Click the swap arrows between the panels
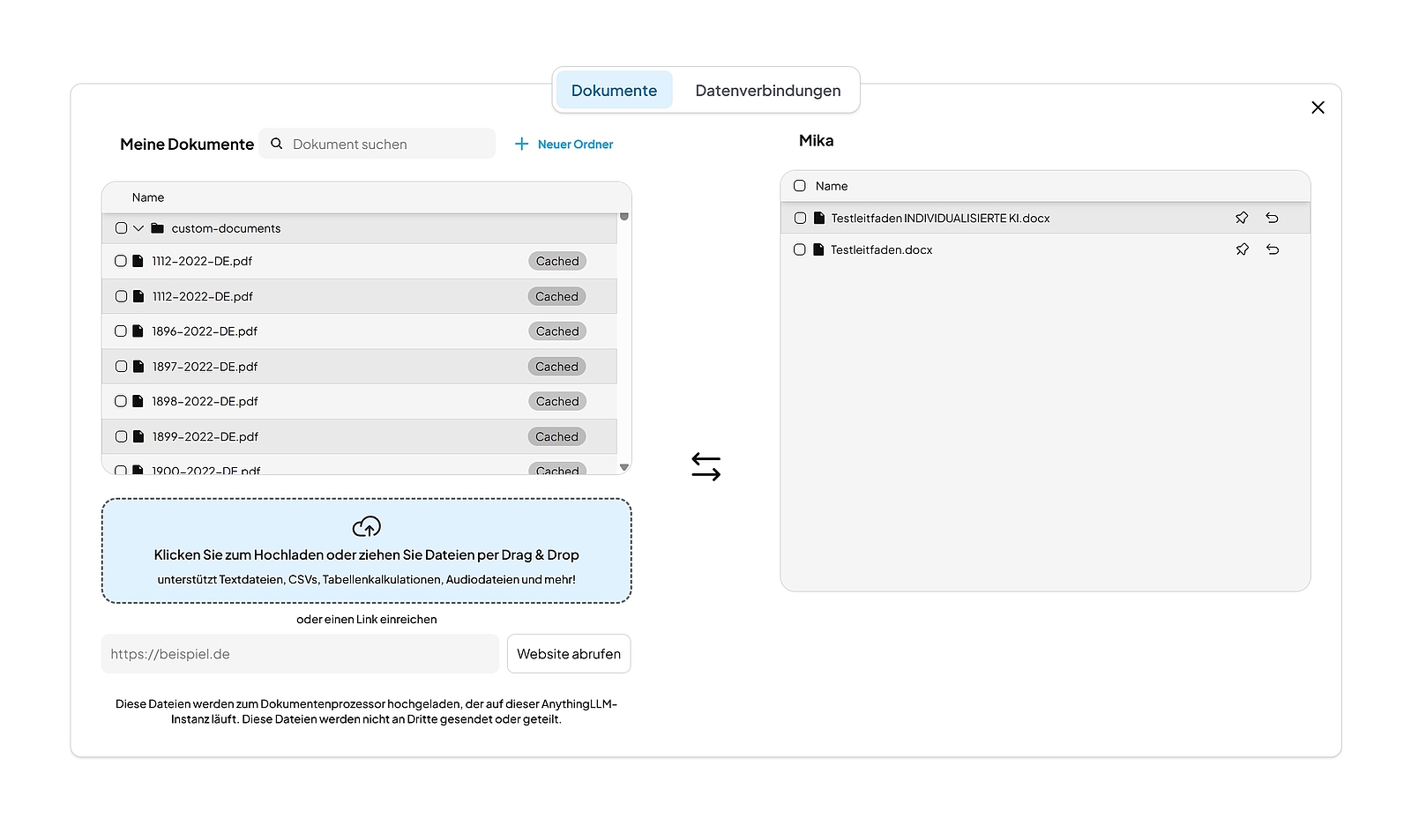The height and width of the screenshot is (840, 1411). click(705, 467)
